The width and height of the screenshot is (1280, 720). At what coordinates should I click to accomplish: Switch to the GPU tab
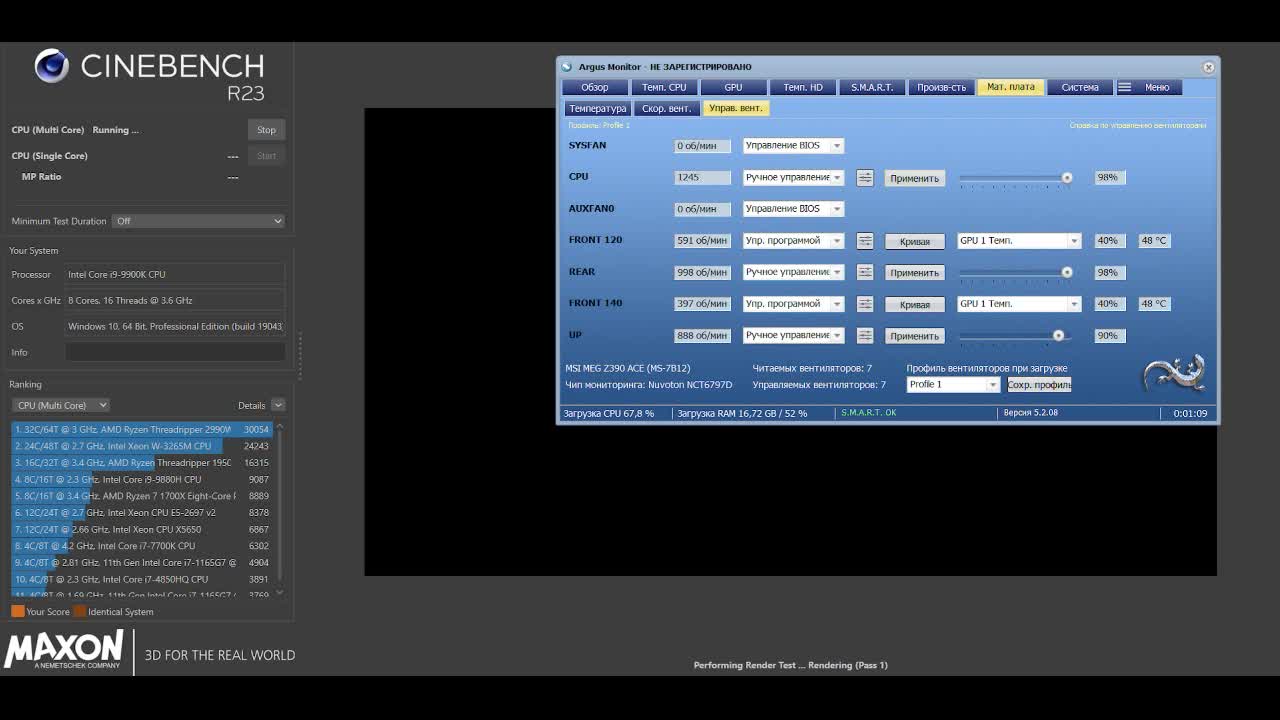click(733, 87)
